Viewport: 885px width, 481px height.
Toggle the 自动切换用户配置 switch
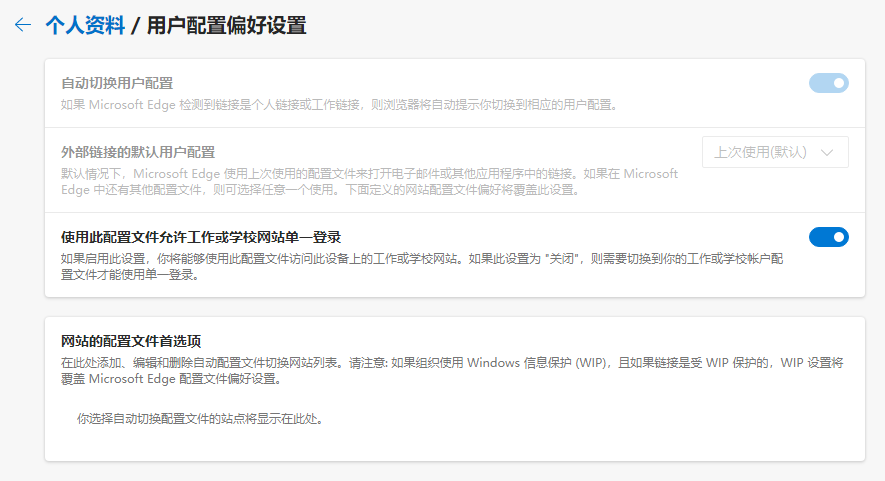coord(829,83)
